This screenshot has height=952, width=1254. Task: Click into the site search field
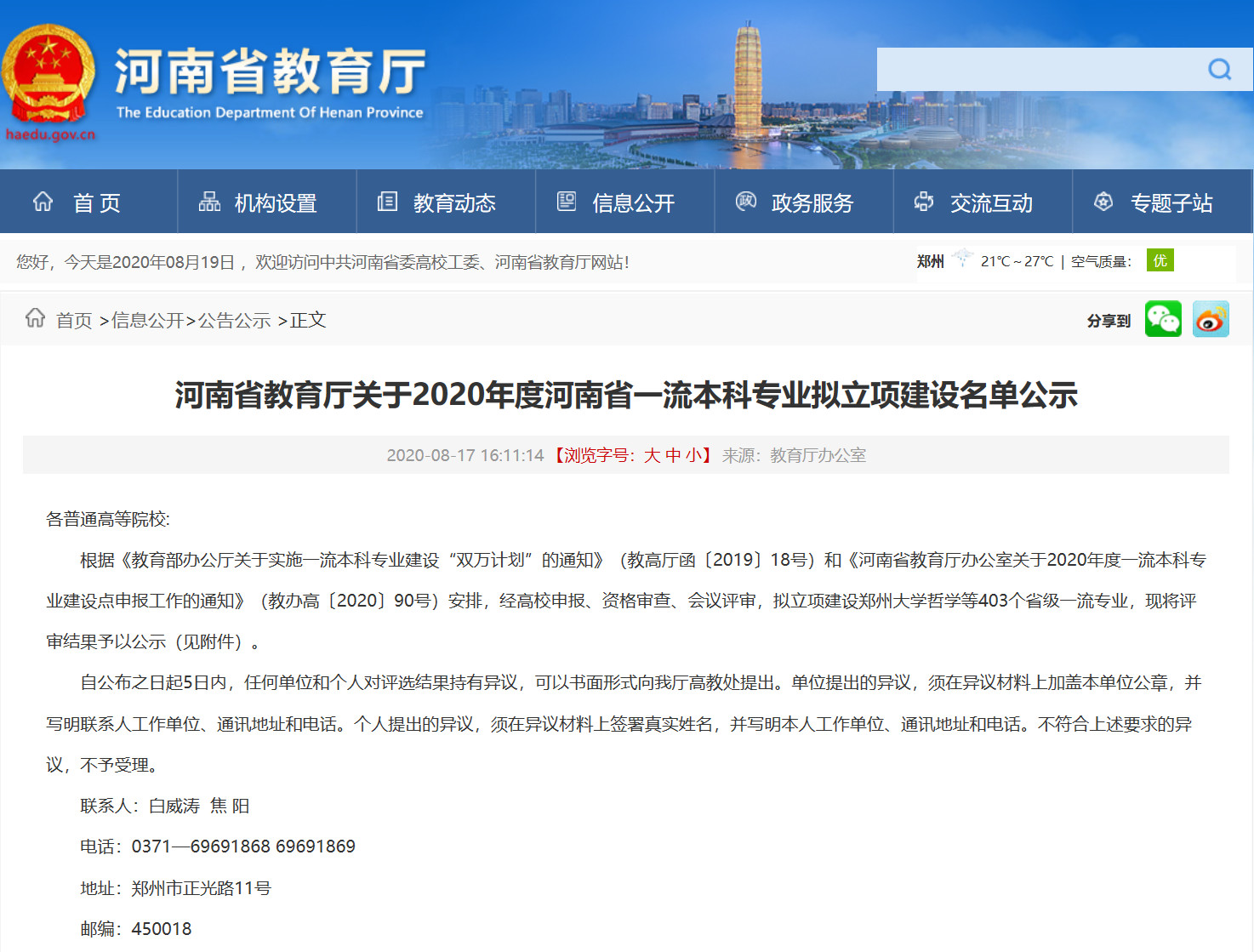pyautogui.click(x=1038, y=70)
